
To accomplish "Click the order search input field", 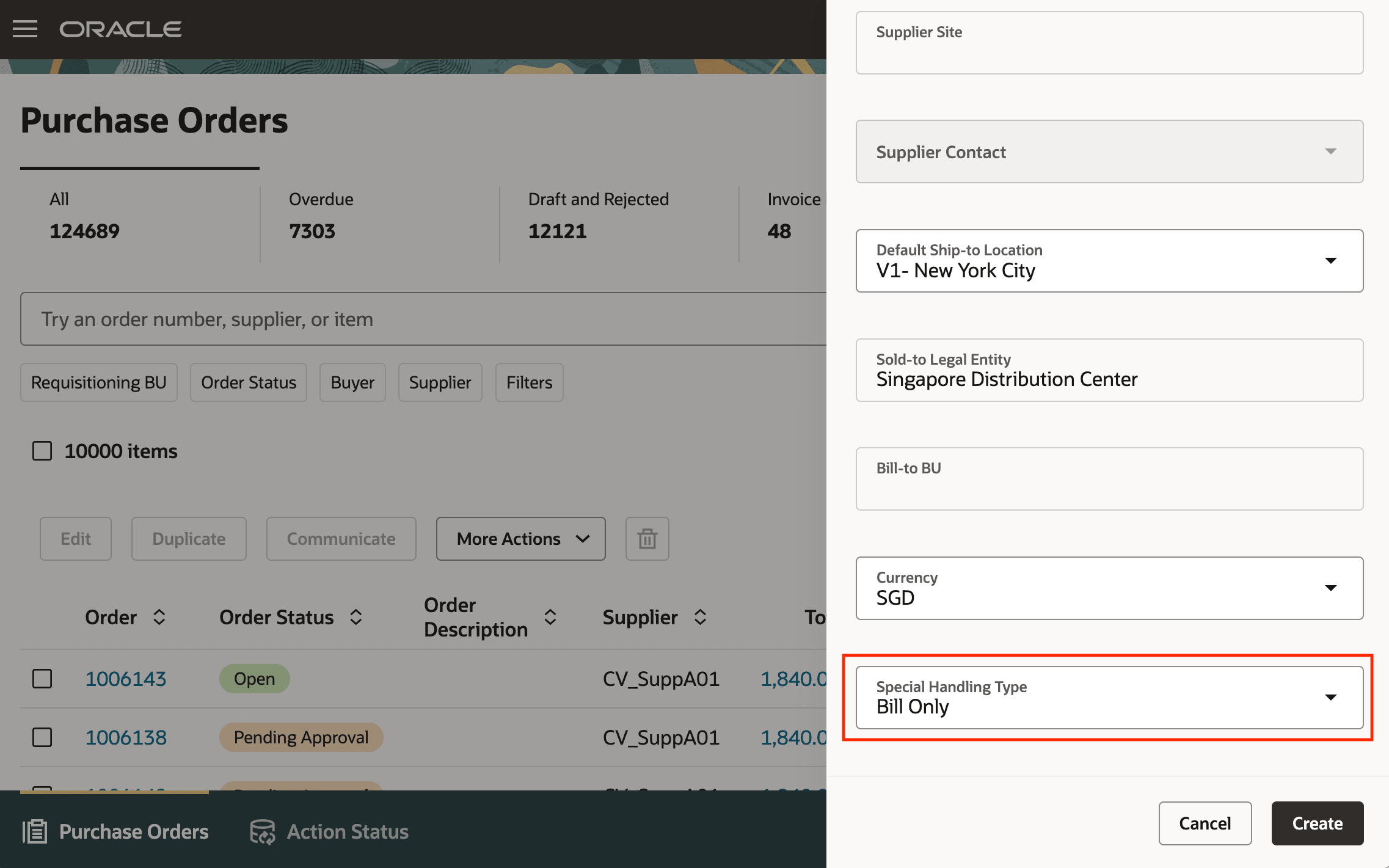I will [366, 319].
